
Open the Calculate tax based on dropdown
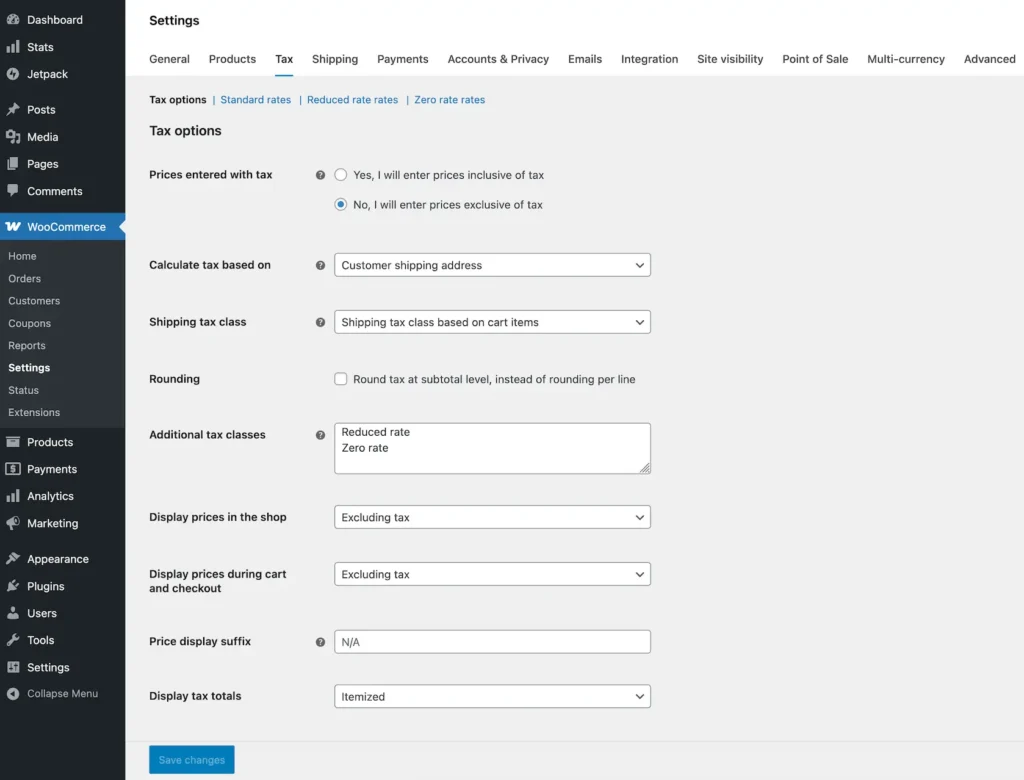point(492,265)
